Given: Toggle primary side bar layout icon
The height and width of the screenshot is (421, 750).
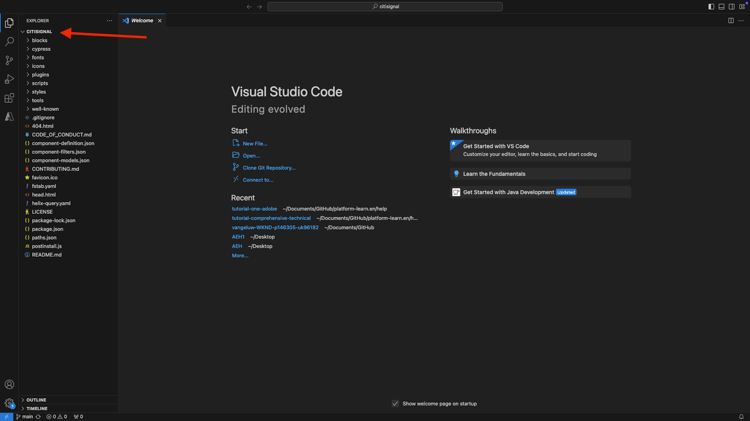Looking at the screenshot, I should 711,7.
